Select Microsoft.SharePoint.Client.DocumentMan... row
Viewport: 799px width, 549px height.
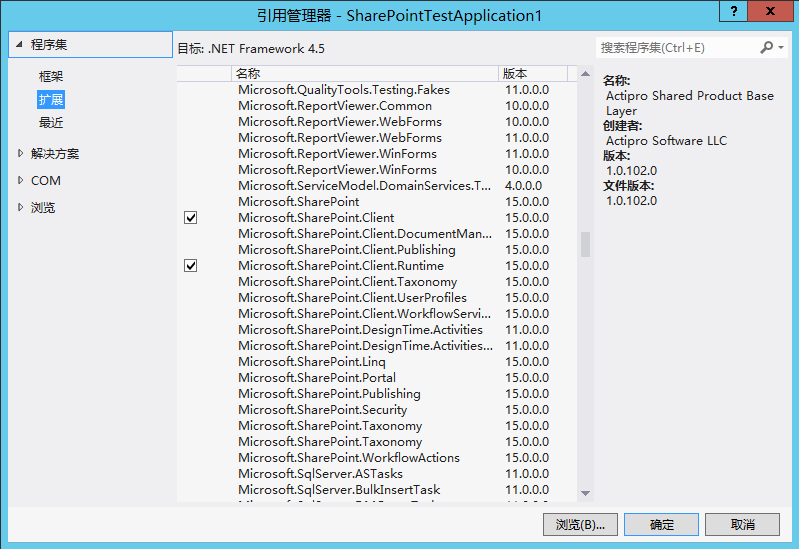tap(377, 233)
